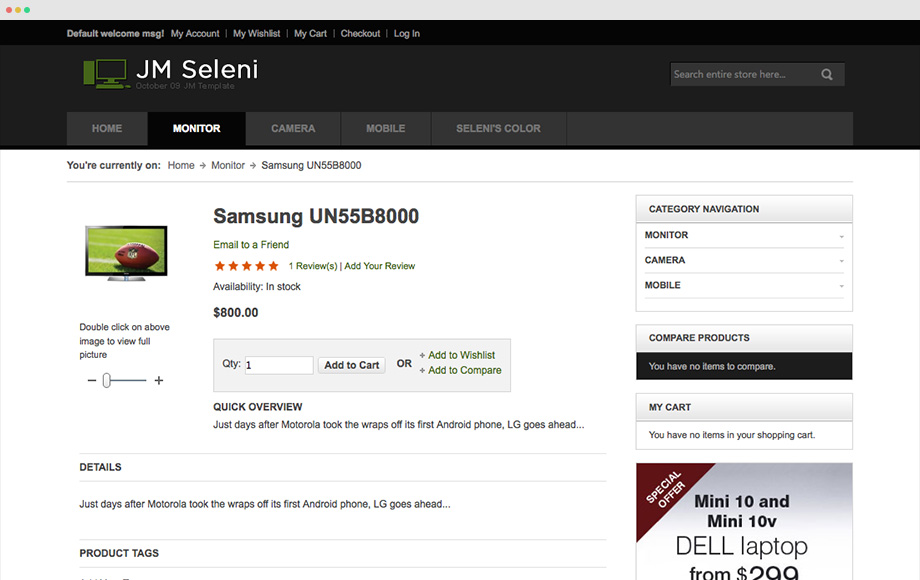Click the Add to Compare link

(x=464, y=371)
